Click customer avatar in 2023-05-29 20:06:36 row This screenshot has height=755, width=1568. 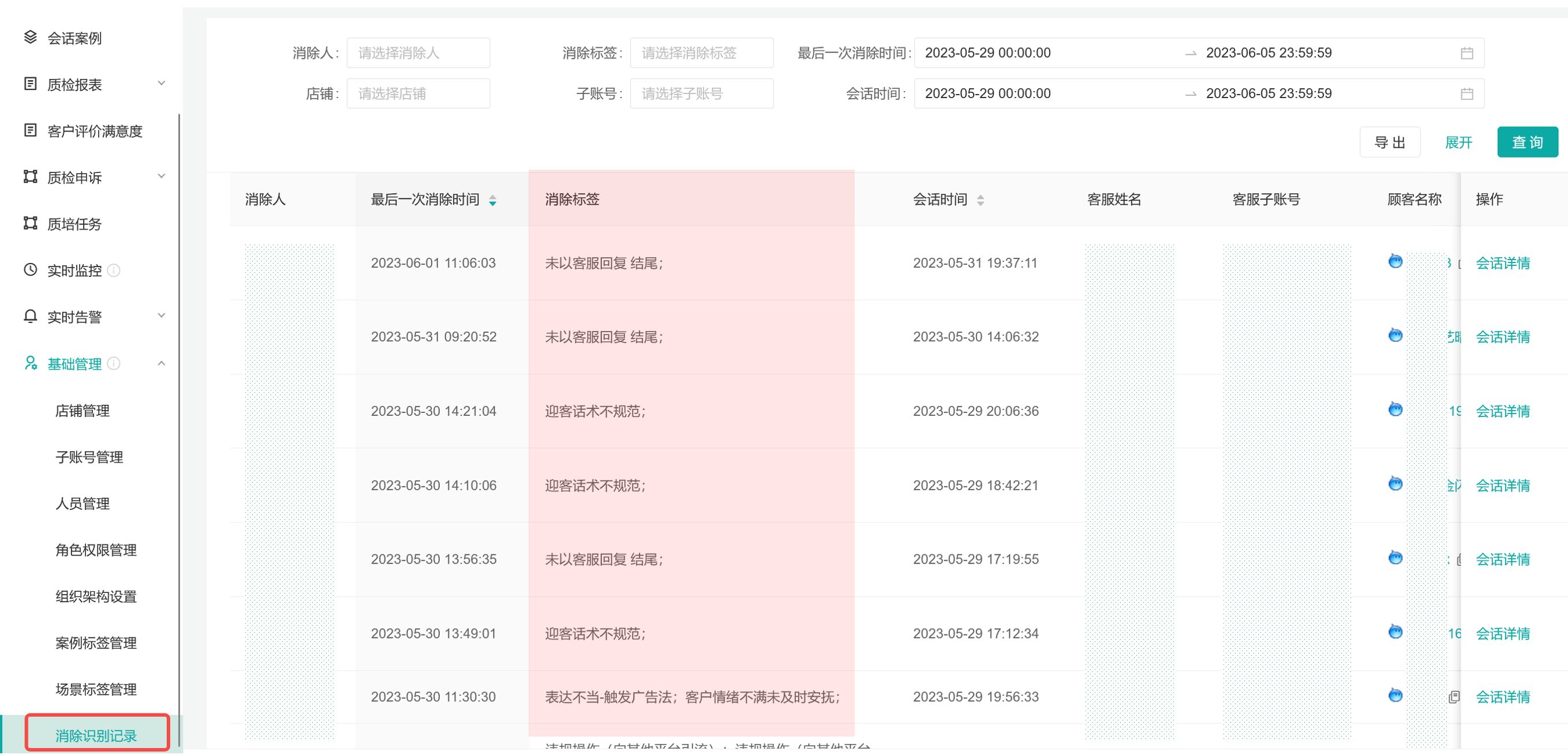[1395, 410]
